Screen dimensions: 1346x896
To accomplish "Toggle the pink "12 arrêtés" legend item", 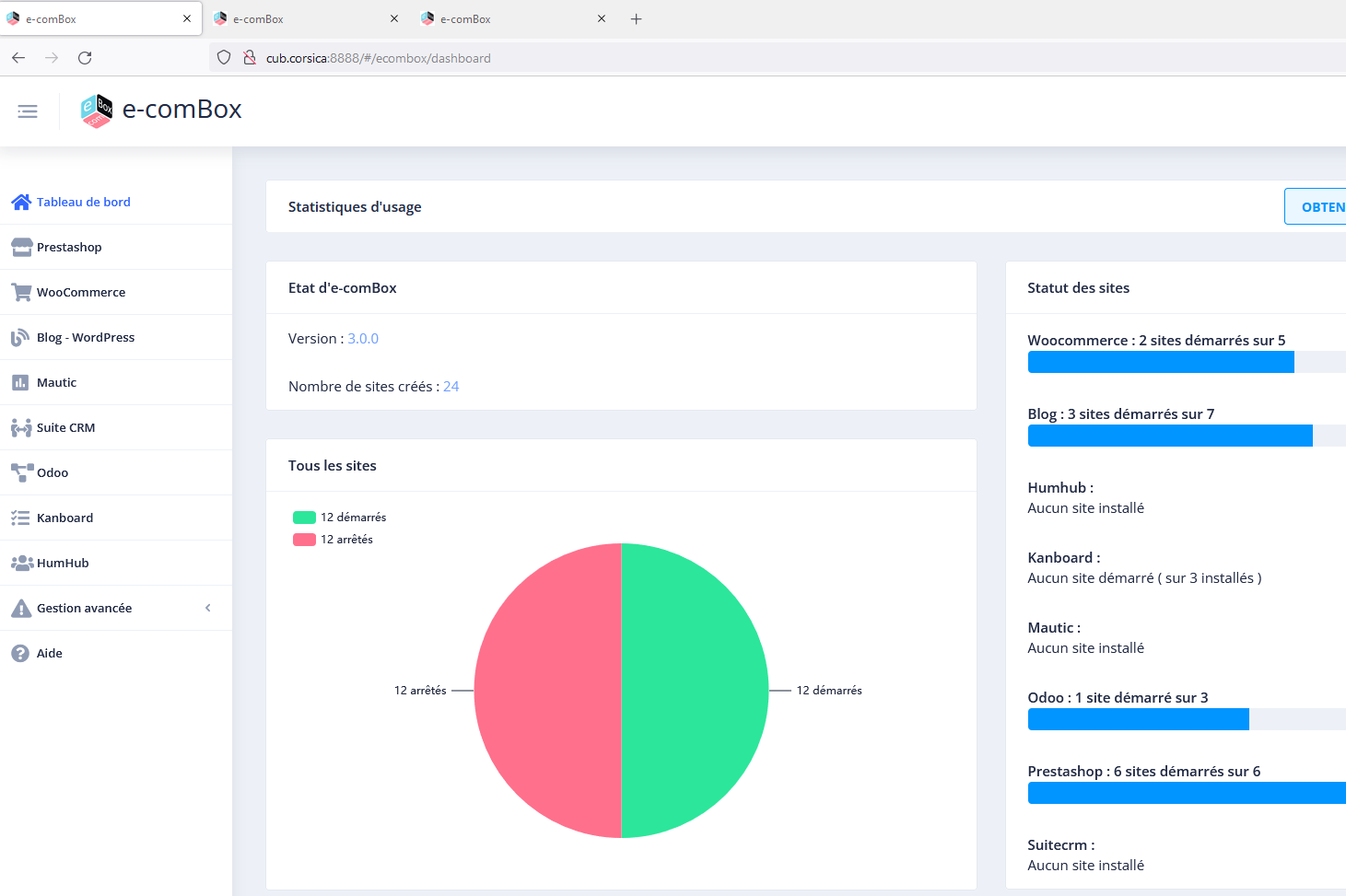I will click(x=333, y=540).
